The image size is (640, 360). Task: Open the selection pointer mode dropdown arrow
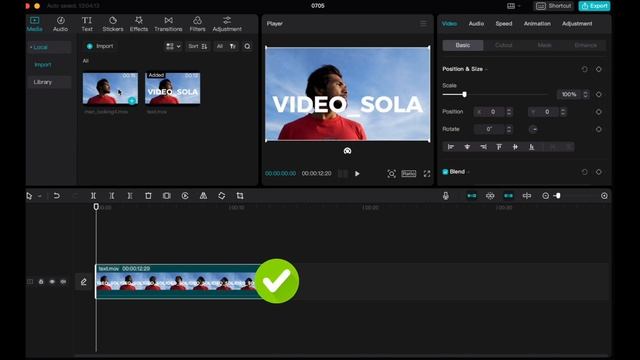click(x=40, y=196)
